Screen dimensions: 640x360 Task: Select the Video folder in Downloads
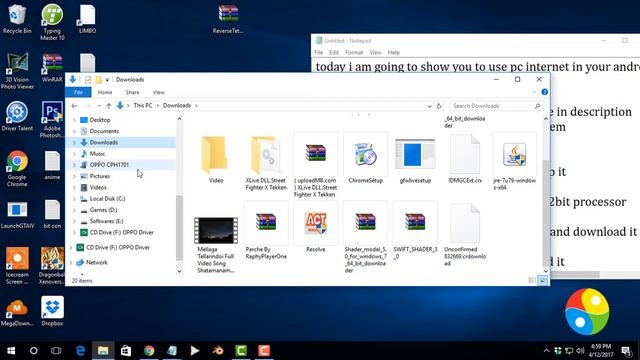pyautogui.click(x=216, y=159)
